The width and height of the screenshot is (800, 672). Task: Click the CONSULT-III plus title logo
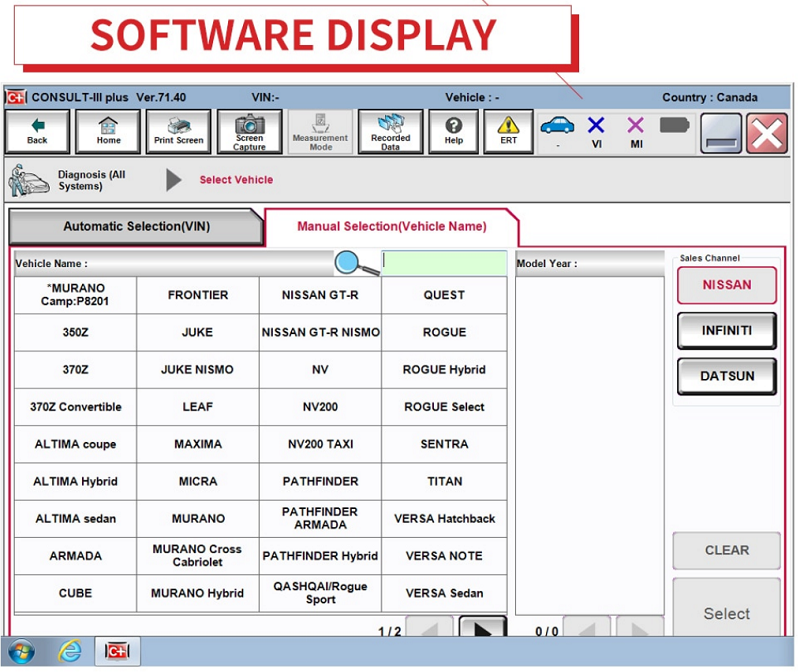click(16, 97)
